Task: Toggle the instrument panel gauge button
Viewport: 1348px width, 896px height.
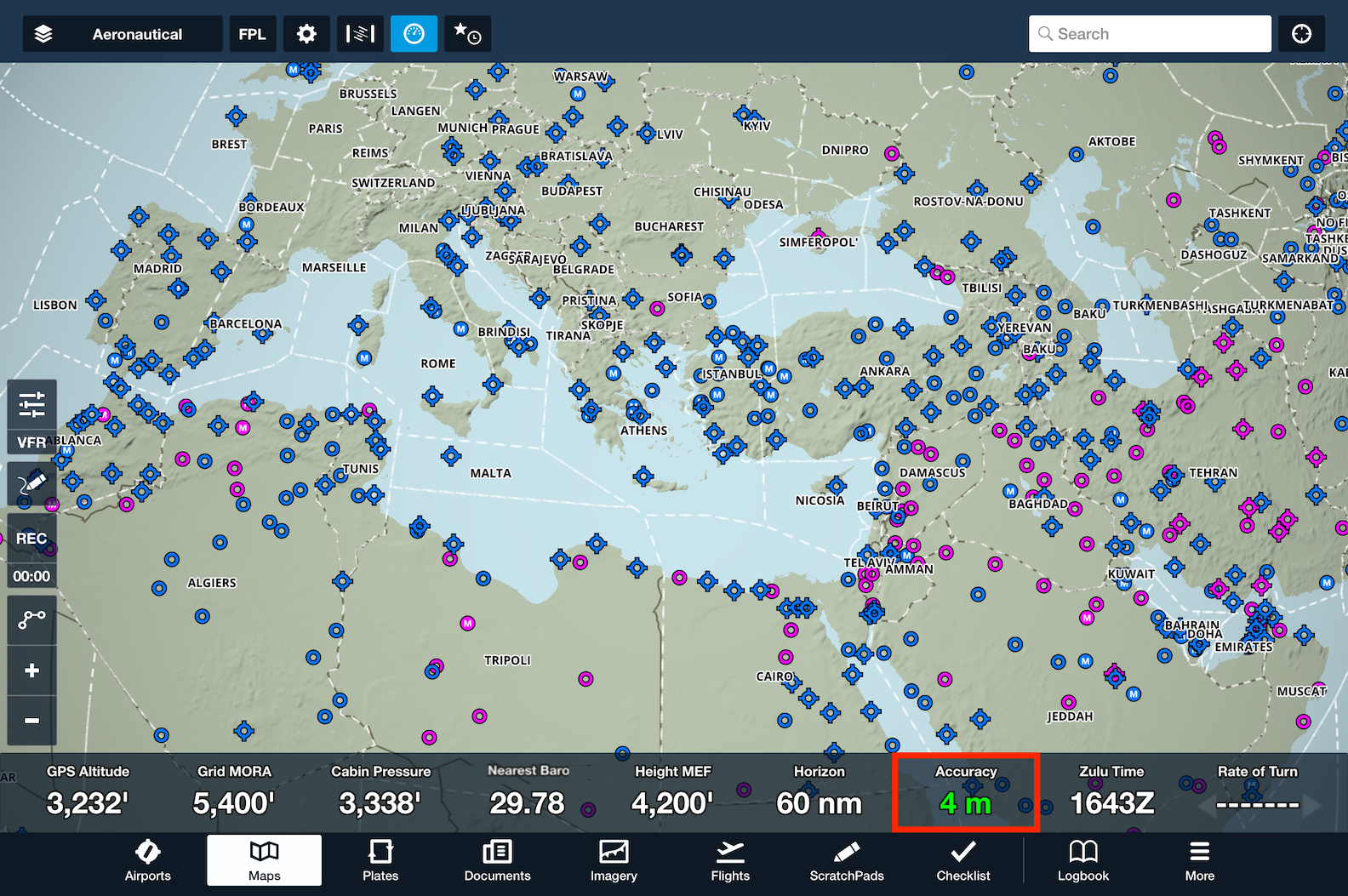Action: coord(414,34)
